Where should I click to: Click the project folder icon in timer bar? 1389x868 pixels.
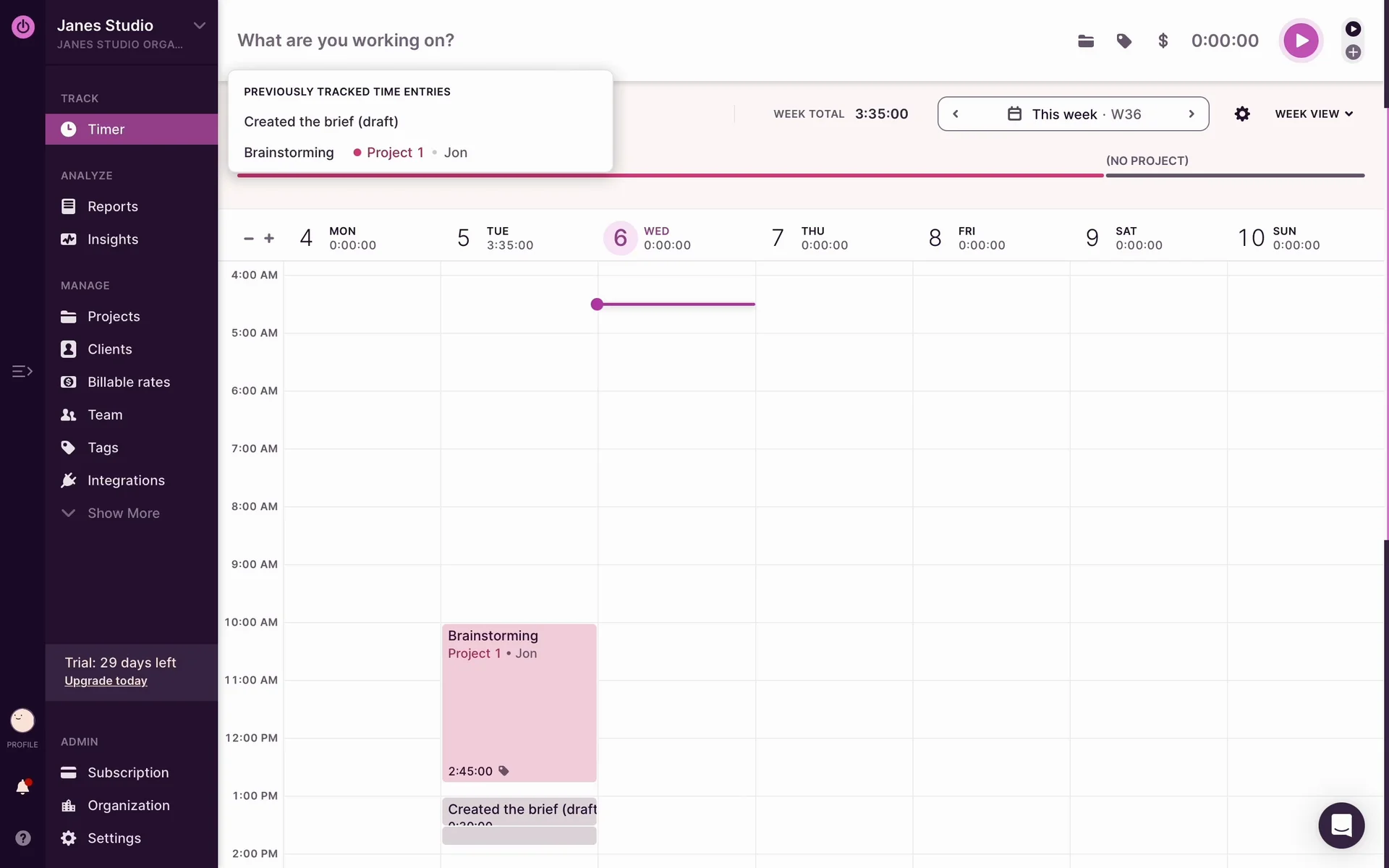point(1085,41)
